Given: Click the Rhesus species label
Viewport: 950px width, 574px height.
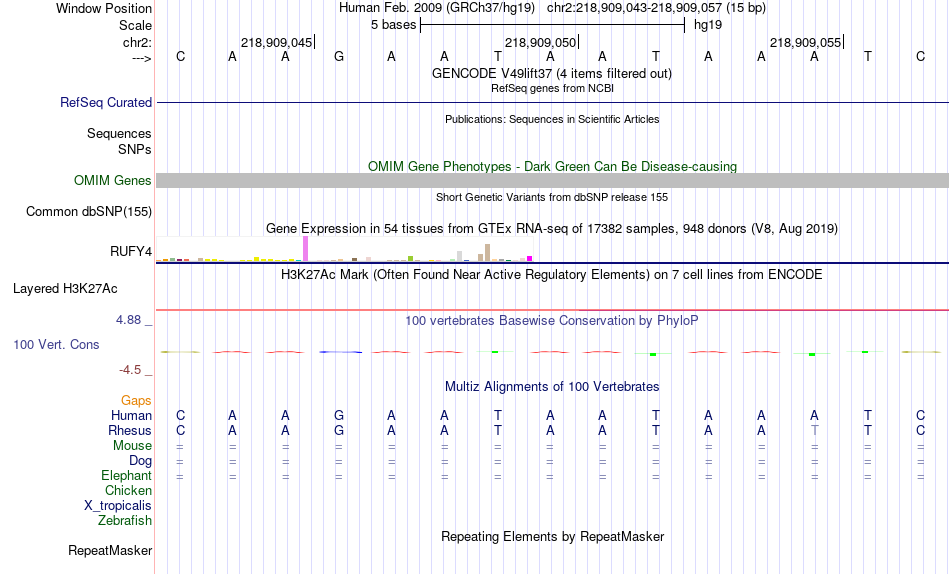Looking at the screenshot, I should click(x=130, y=430).
